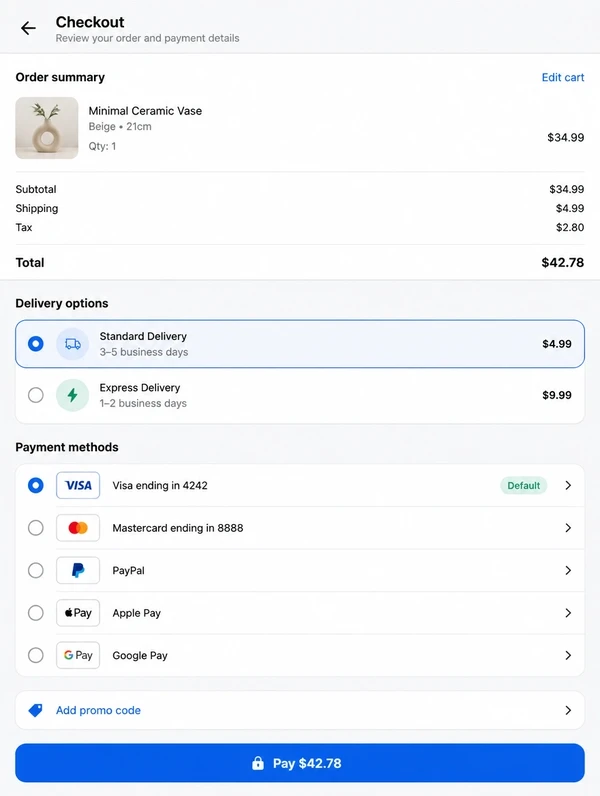Image resolution: width=600 pixels, height=796 pixels.
Task: Click the lock icon on Pay button
Action: 258,763
